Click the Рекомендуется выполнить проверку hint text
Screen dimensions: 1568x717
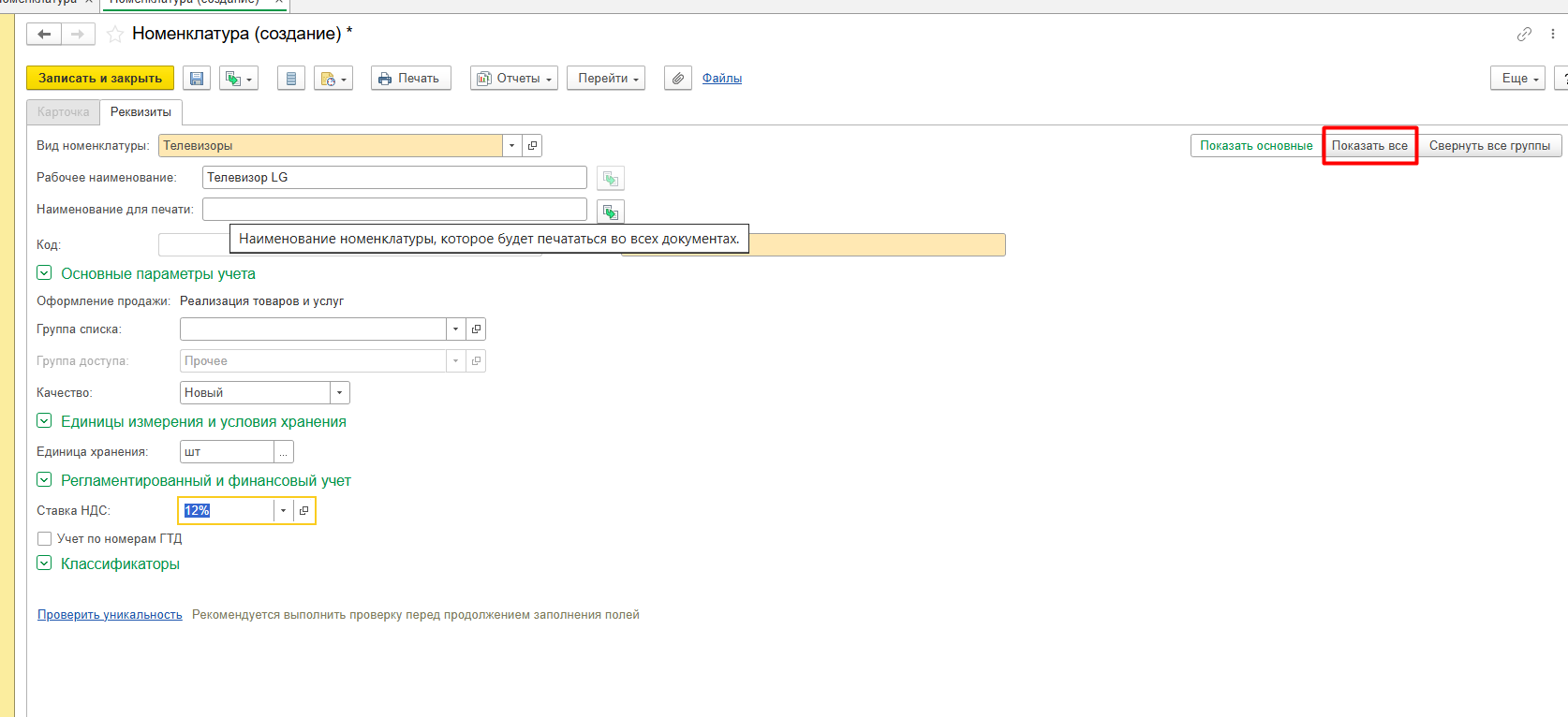(x=416, y=615)
